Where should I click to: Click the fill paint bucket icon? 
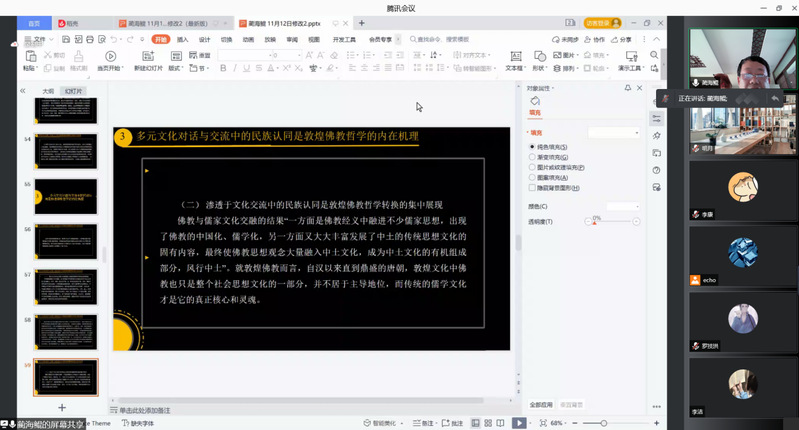[x=534, y=101]
